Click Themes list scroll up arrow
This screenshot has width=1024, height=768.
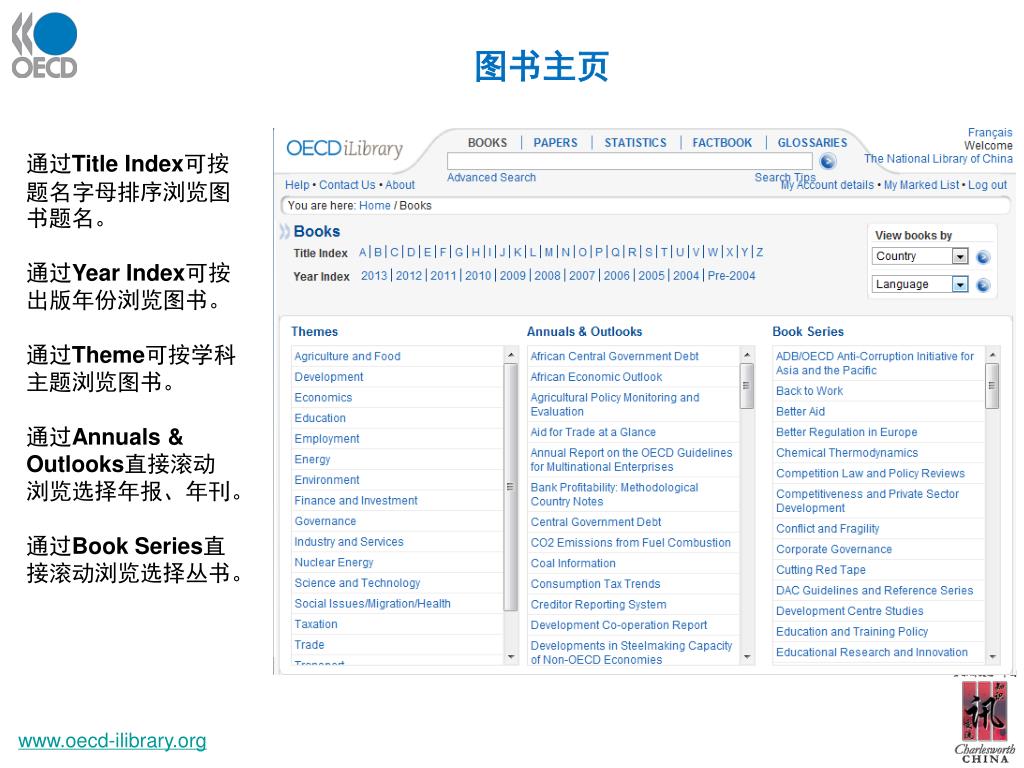pos(511,355)
